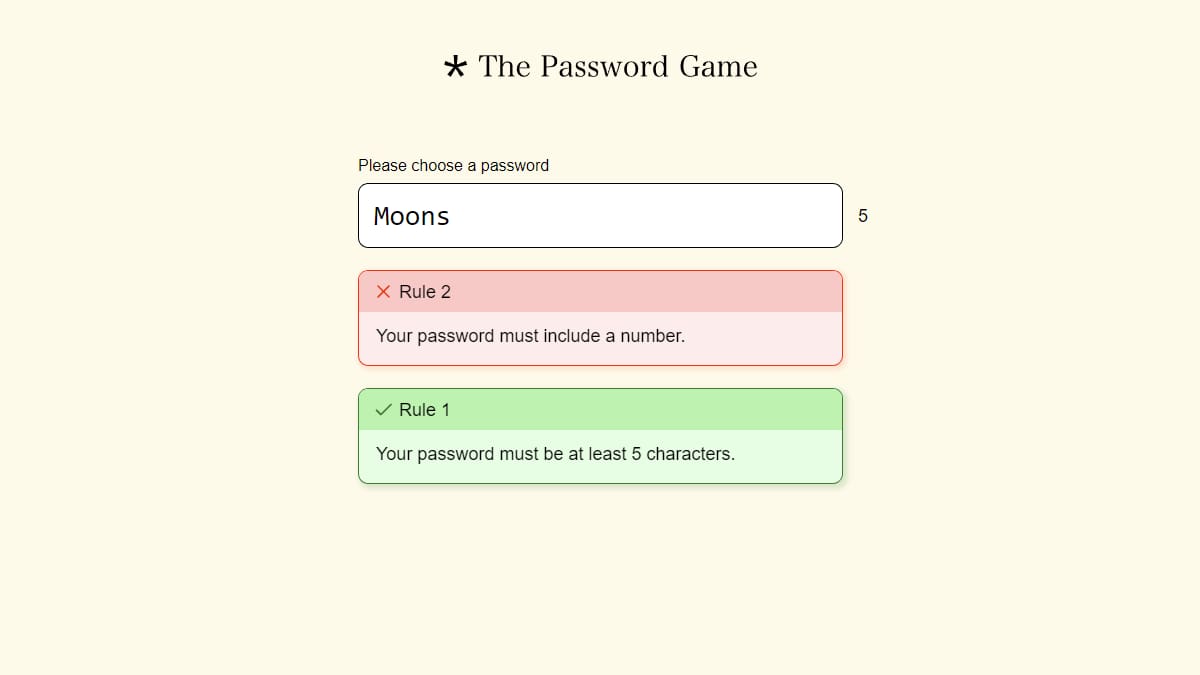Screen dimensions: 1200x675
Task: Click inside the password input showing 'Moons'
Action: 600,215
